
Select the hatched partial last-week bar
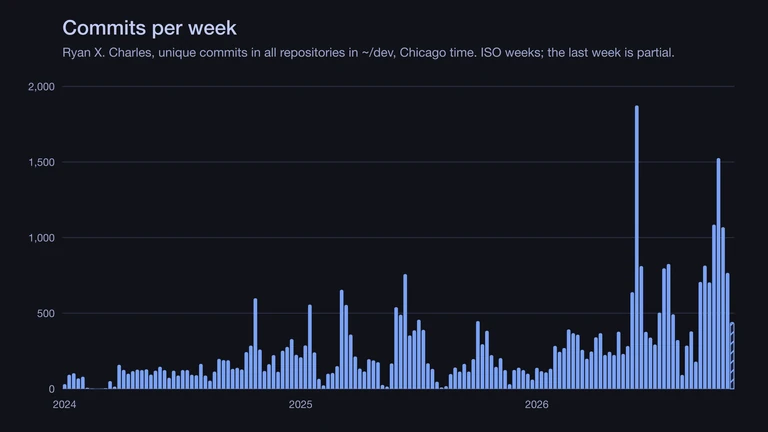tap(732, 356)
